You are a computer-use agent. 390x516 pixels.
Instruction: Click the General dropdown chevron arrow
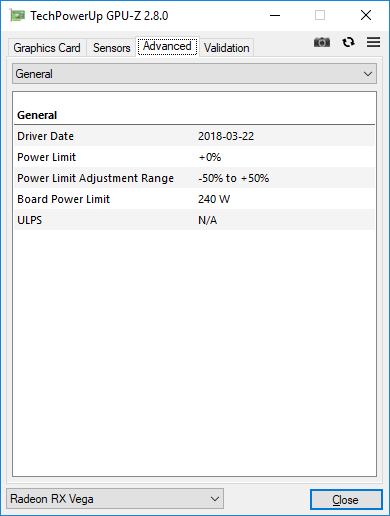(368, 74)
